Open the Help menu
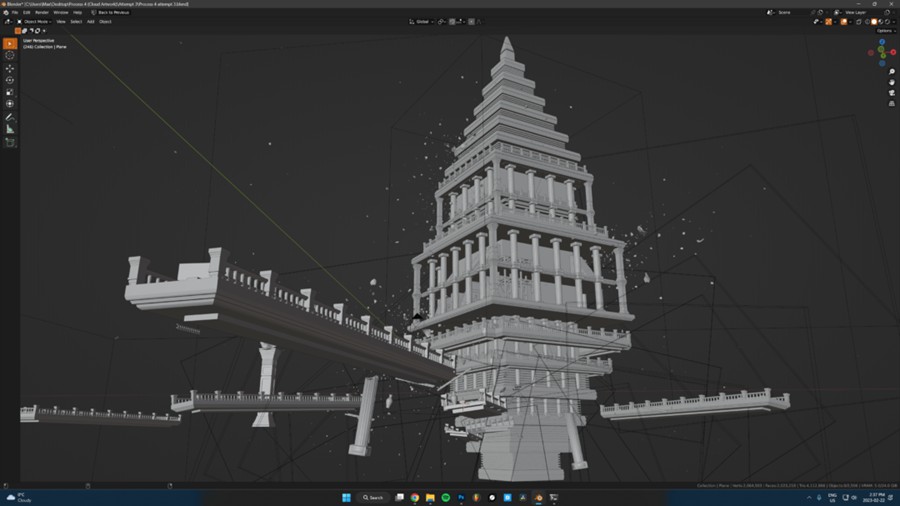The height and width of the screenshot is (506, 900). point(77,12)
